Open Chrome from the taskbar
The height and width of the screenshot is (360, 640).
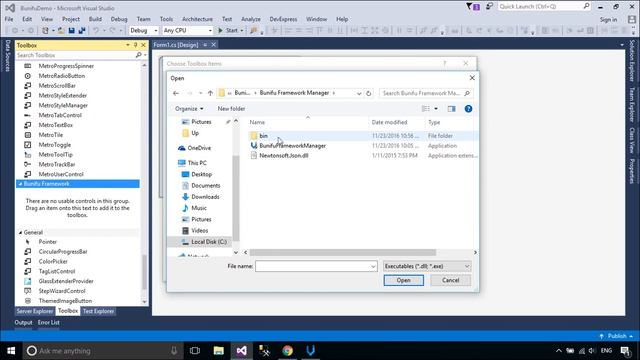(x=287, y=351)
